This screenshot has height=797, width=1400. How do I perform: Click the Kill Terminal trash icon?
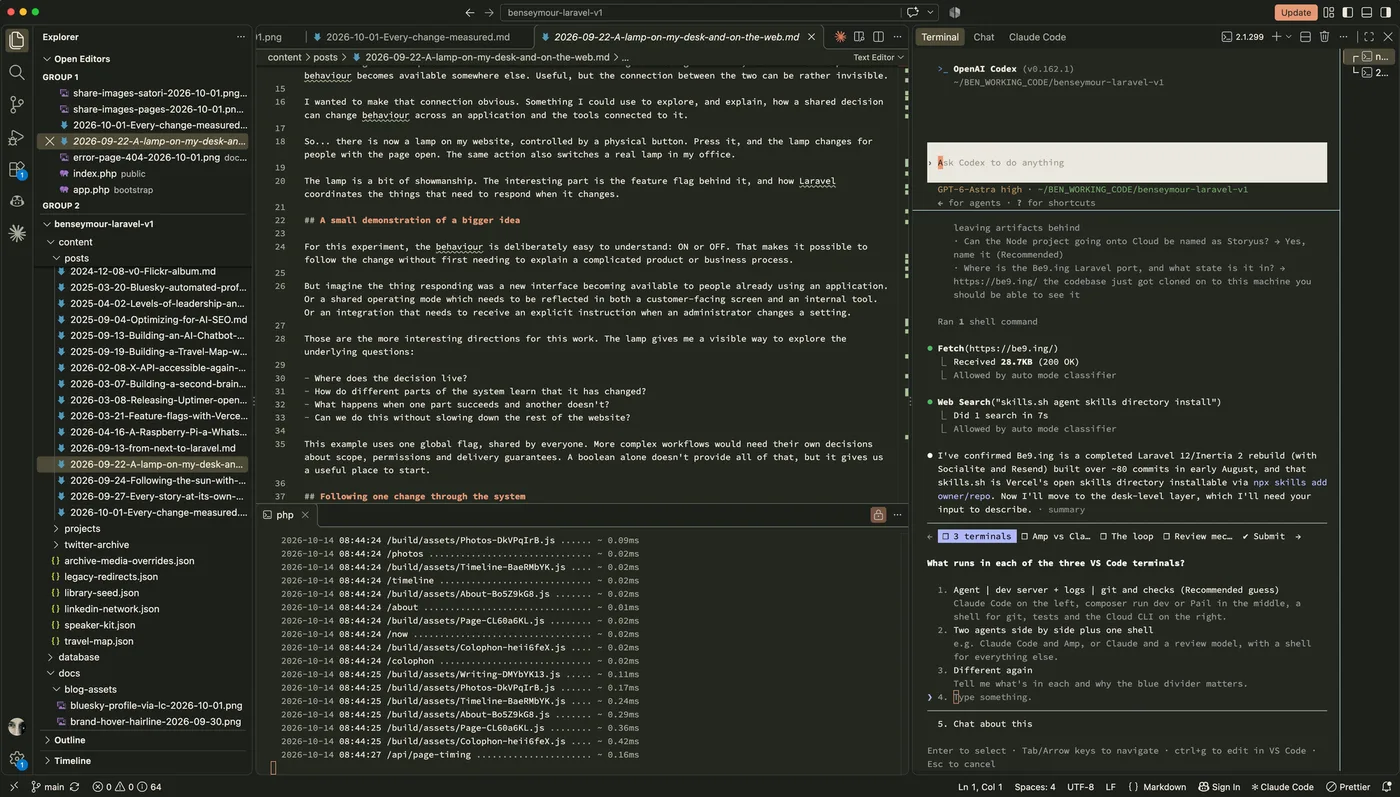pyautogui.click(x=1324, y=37)
